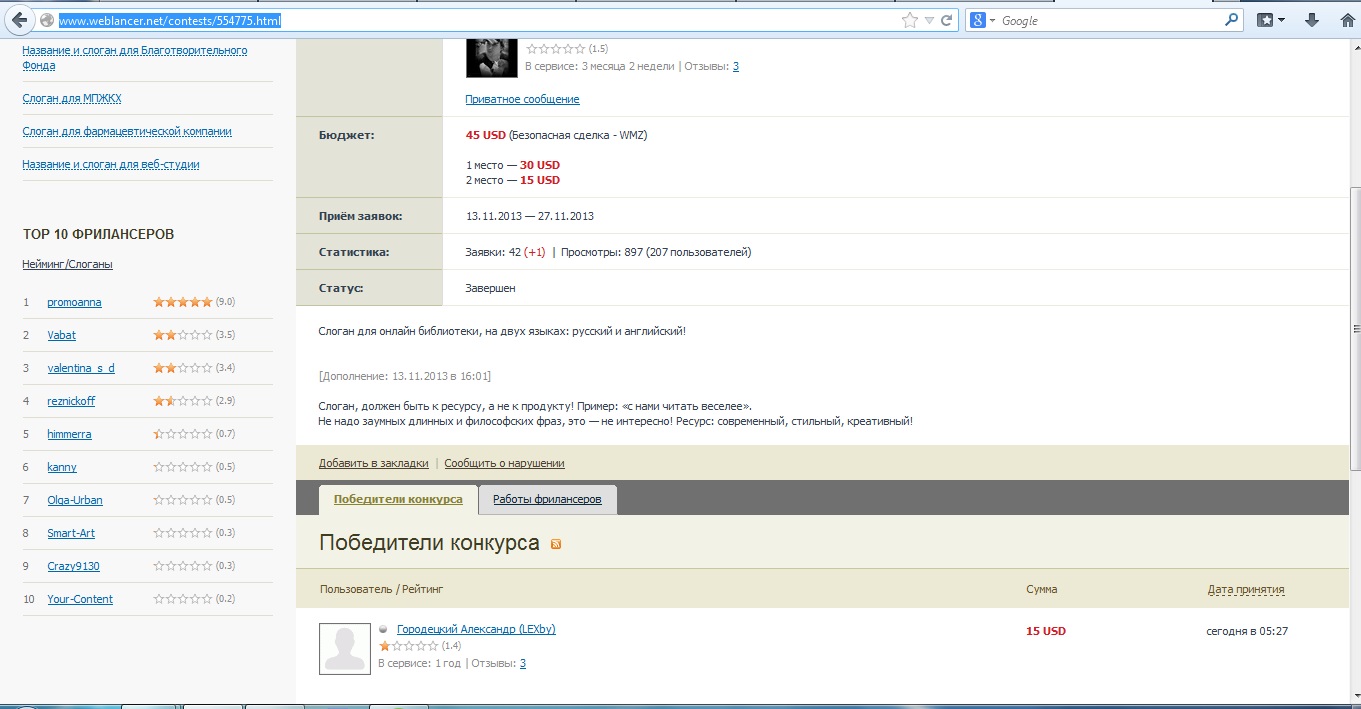This screenshot has width=1361, height=709.
Task: Click the 1 место — 30 USD line
Action: (513, 165)
